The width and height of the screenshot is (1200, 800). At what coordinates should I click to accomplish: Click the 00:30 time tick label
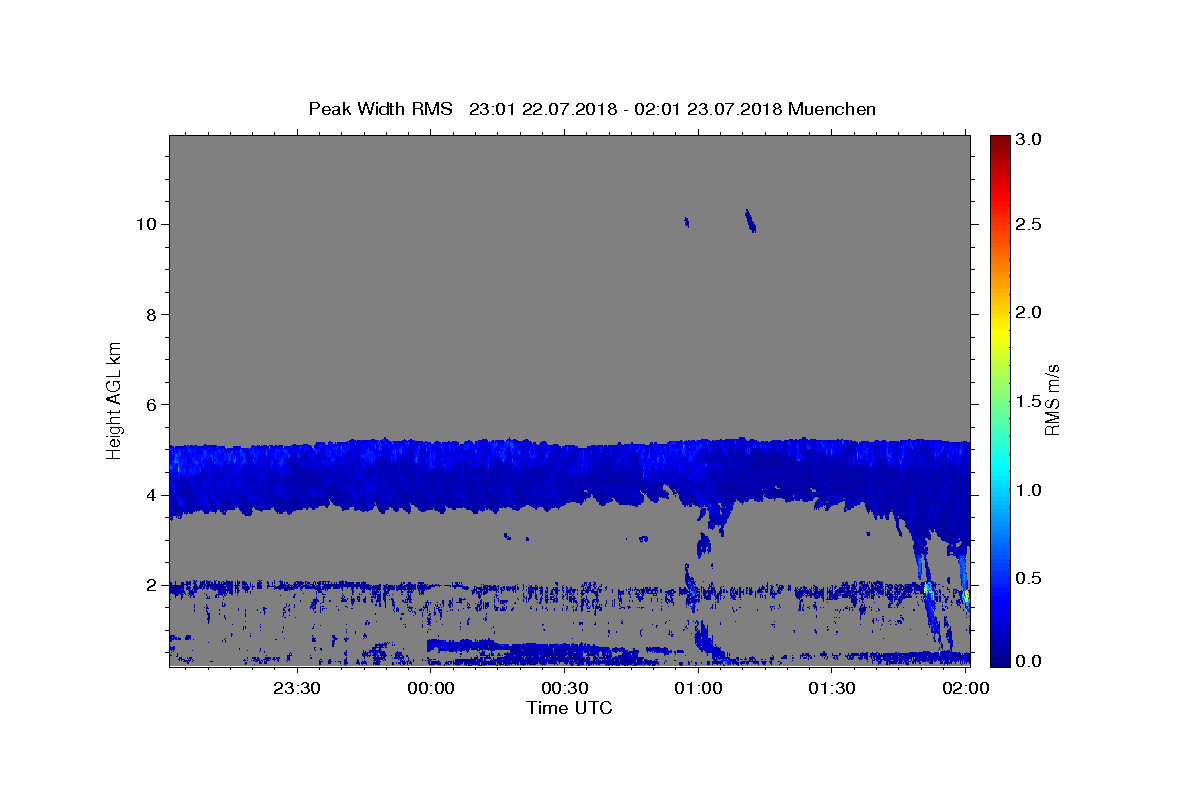pos(565,688)
